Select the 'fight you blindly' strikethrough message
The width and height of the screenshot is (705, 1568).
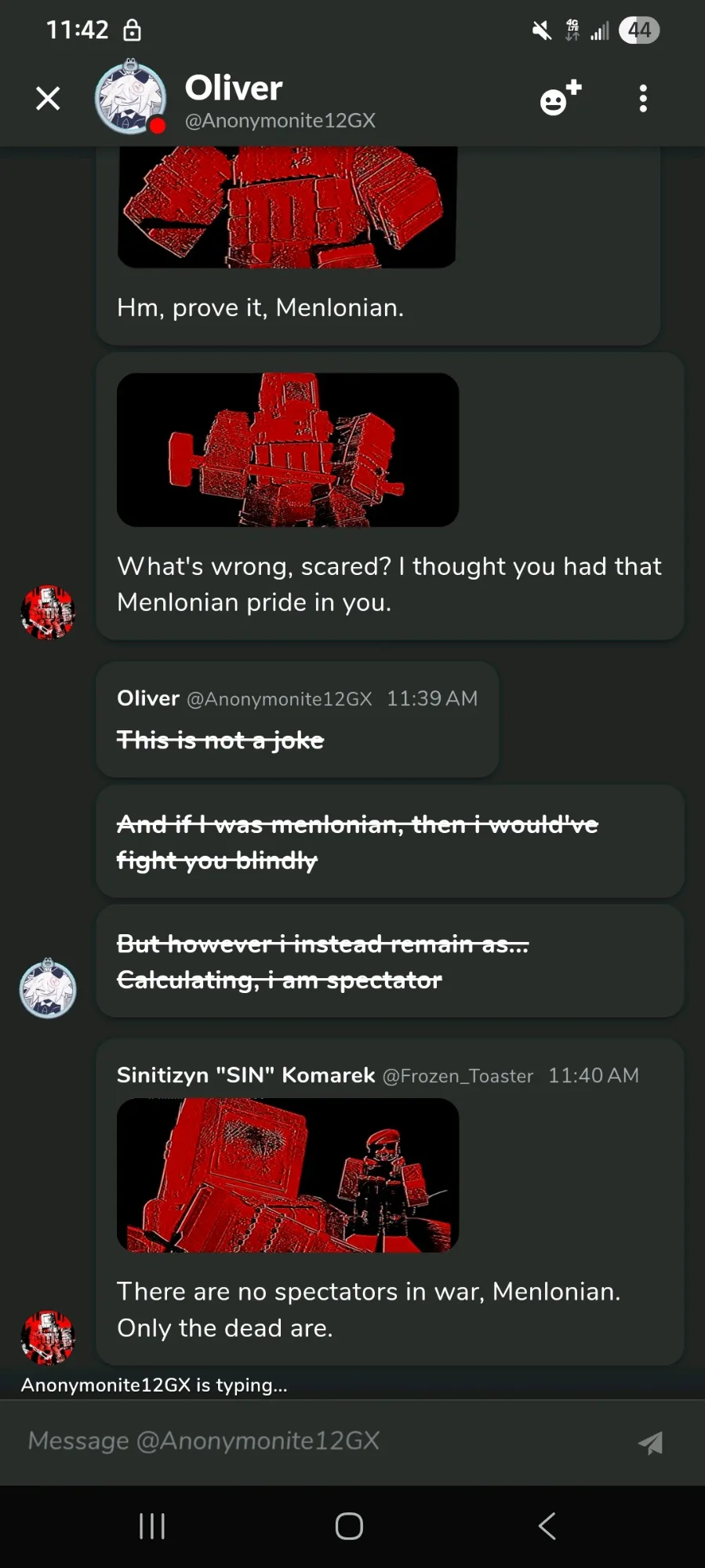coord(390,842)
